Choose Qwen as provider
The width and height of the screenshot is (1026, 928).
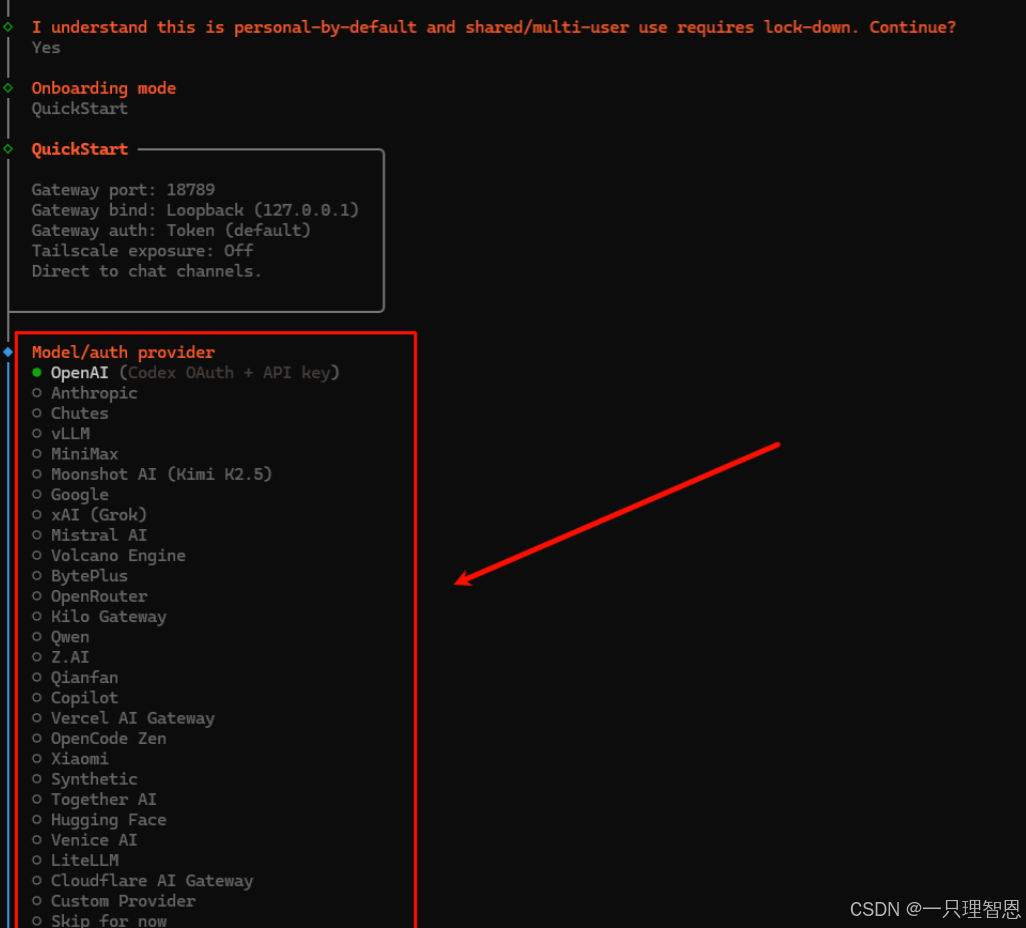click(60, 636)
